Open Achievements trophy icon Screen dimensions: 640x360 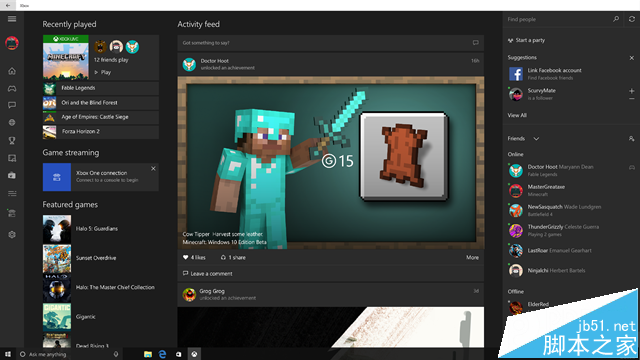[12, 140]
